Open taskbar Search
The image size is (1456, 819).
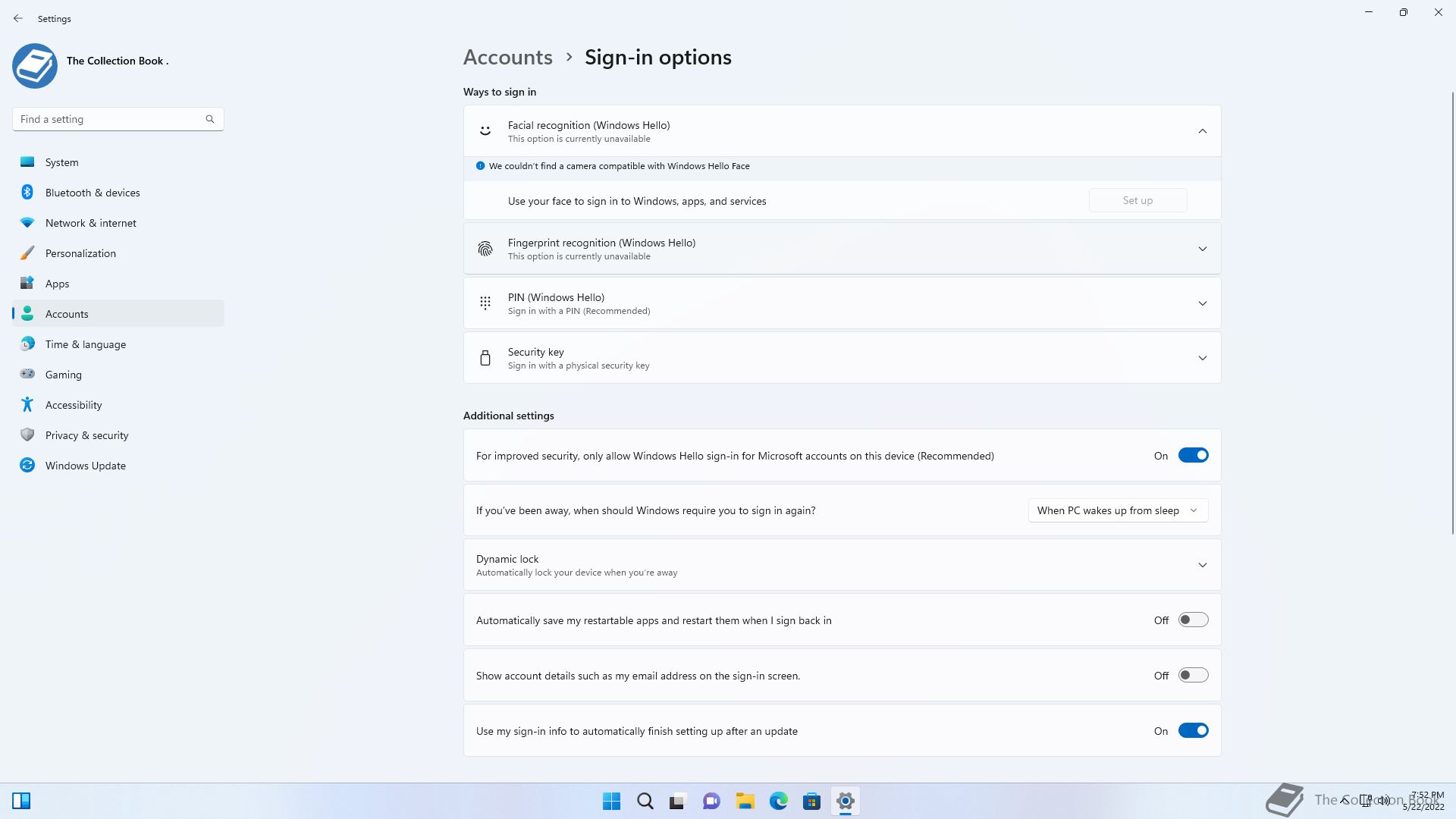[x=645, y=801]
